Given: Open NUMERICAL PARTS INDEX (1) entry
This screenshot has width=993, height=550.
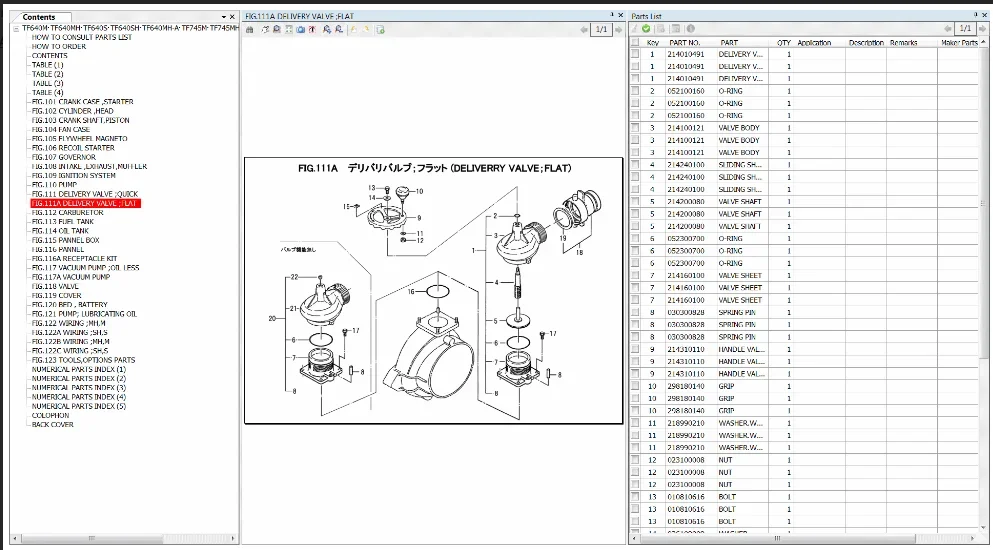Looking at the screenshot, I should 79,370.
